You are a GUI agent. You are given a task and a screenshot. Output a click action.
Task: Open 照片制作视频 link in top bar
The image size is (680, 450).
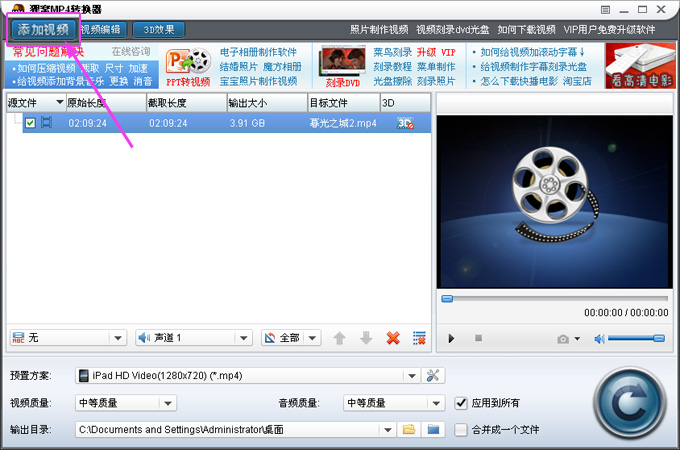pos(379,29)
